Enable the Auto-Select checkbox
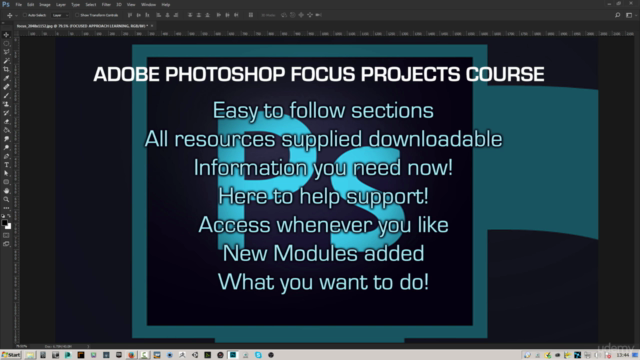 pos(24,15)
